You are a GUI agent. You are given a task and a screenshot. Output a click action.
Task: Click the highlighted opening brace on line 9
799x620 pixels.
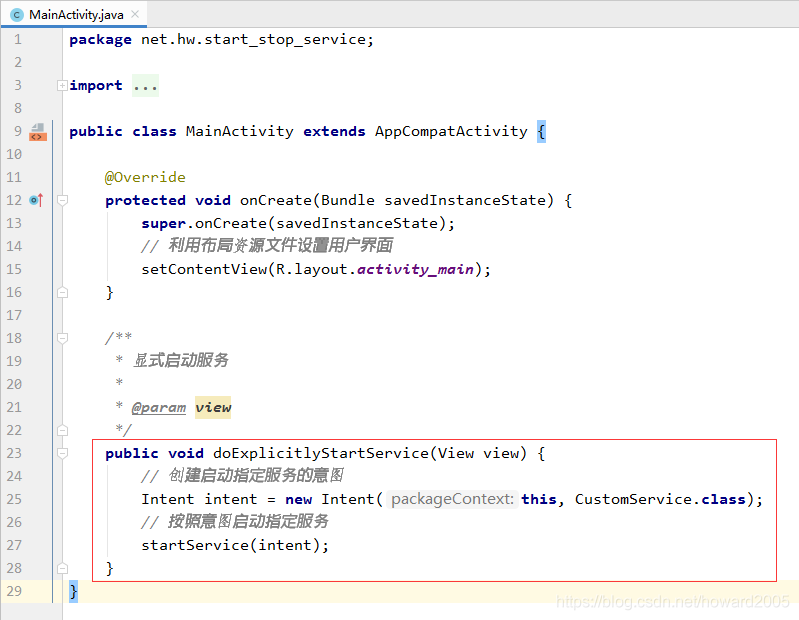[541, 131]
